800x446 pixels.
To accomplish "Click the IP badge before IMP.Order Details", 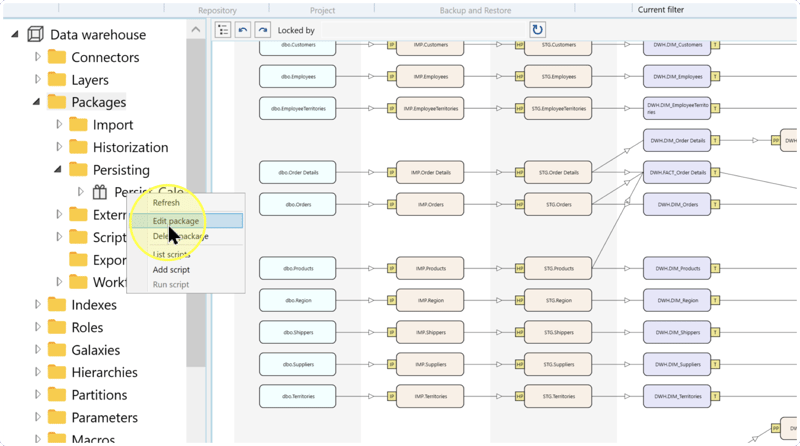I will click(x=391, y=172).
